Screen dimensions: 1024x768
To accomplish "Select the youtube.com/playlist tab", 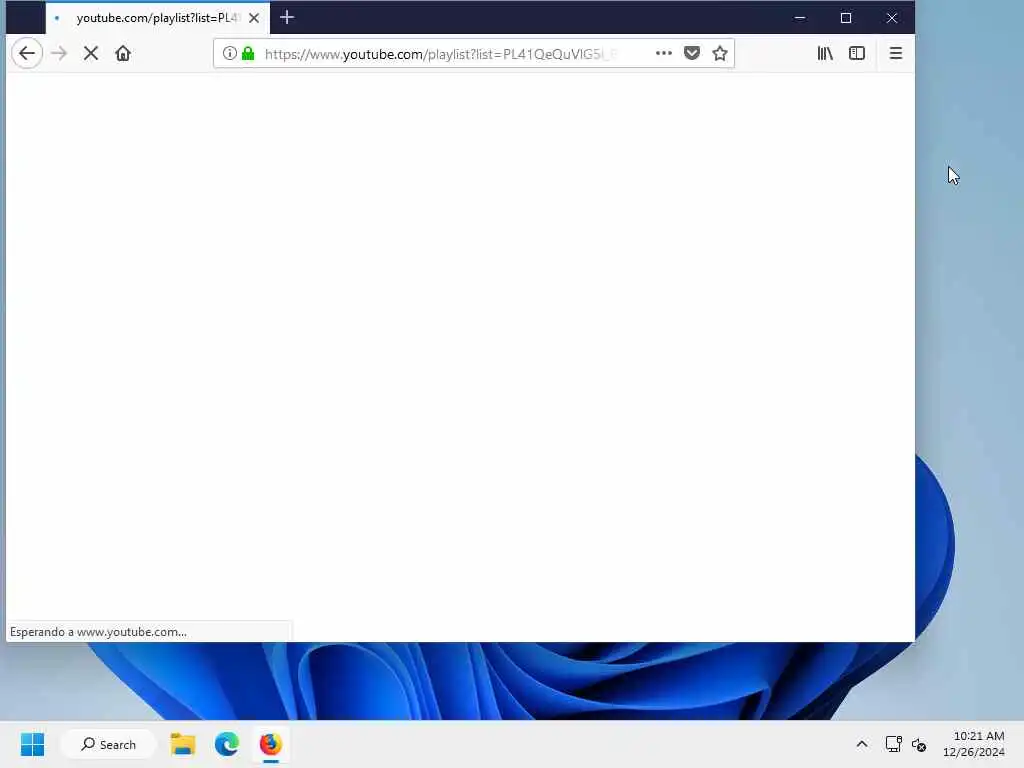I will point(157,18).
